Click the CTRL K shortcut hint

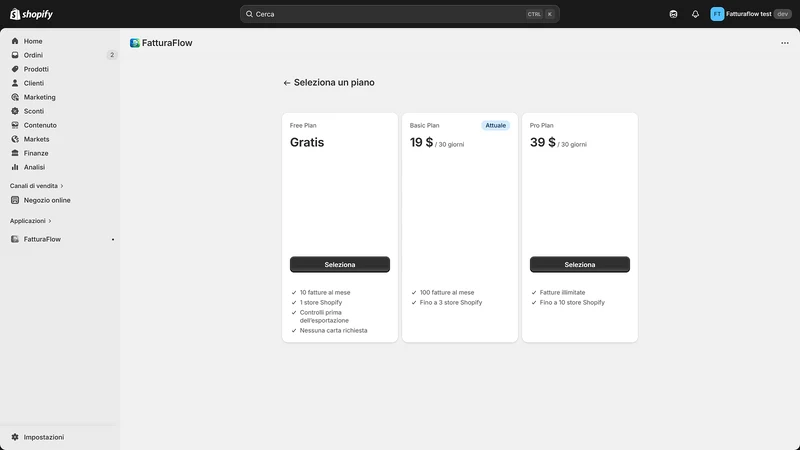tap(540, 14)
